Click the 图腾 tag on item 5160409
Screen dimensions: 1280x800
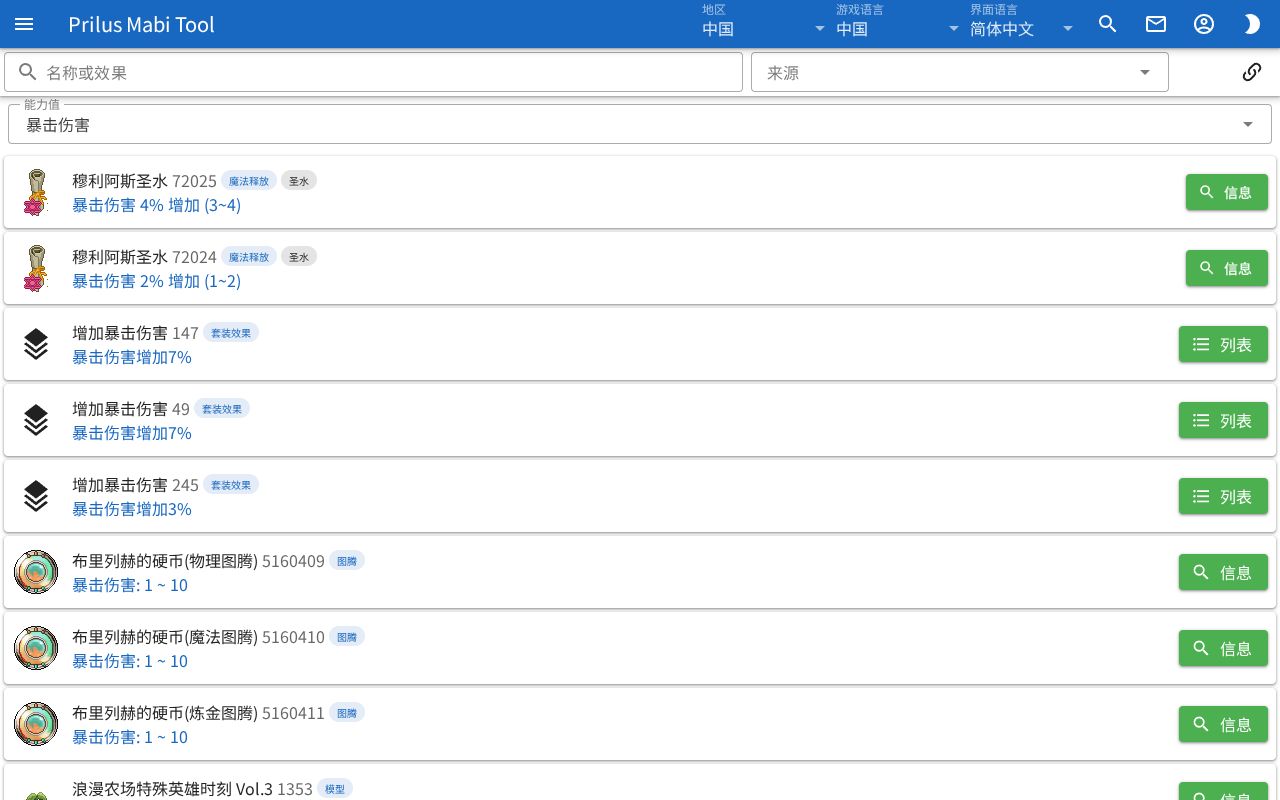[x=347, y=561]
